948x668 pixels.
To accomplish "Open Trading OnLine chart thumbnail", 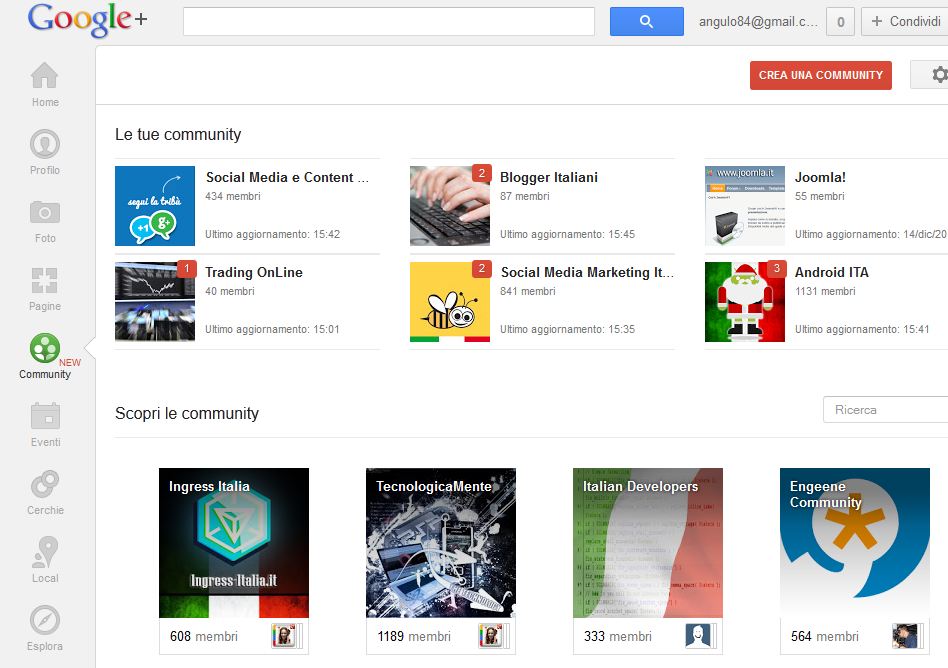I will (155, 302).
